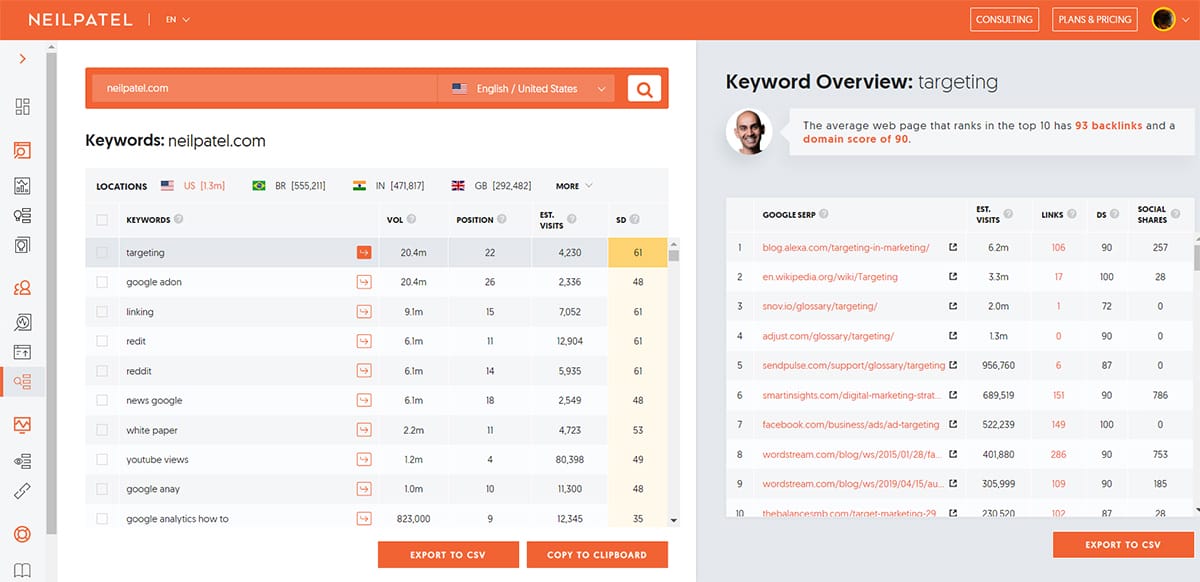The width and height of the screenshot is (1200, 582).
Task: Open the EN site language dropdown
Action: tap(178, 19)
